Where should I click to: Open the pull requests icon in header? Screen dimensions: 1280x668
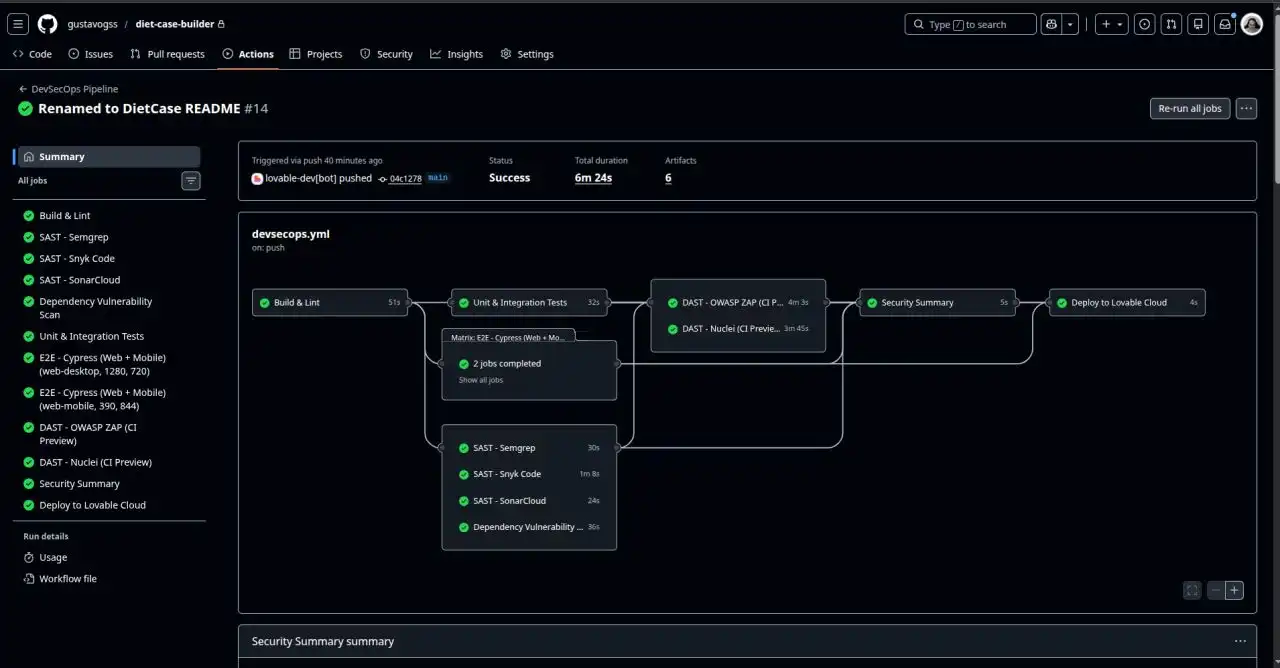click(x=1171, y=24)
